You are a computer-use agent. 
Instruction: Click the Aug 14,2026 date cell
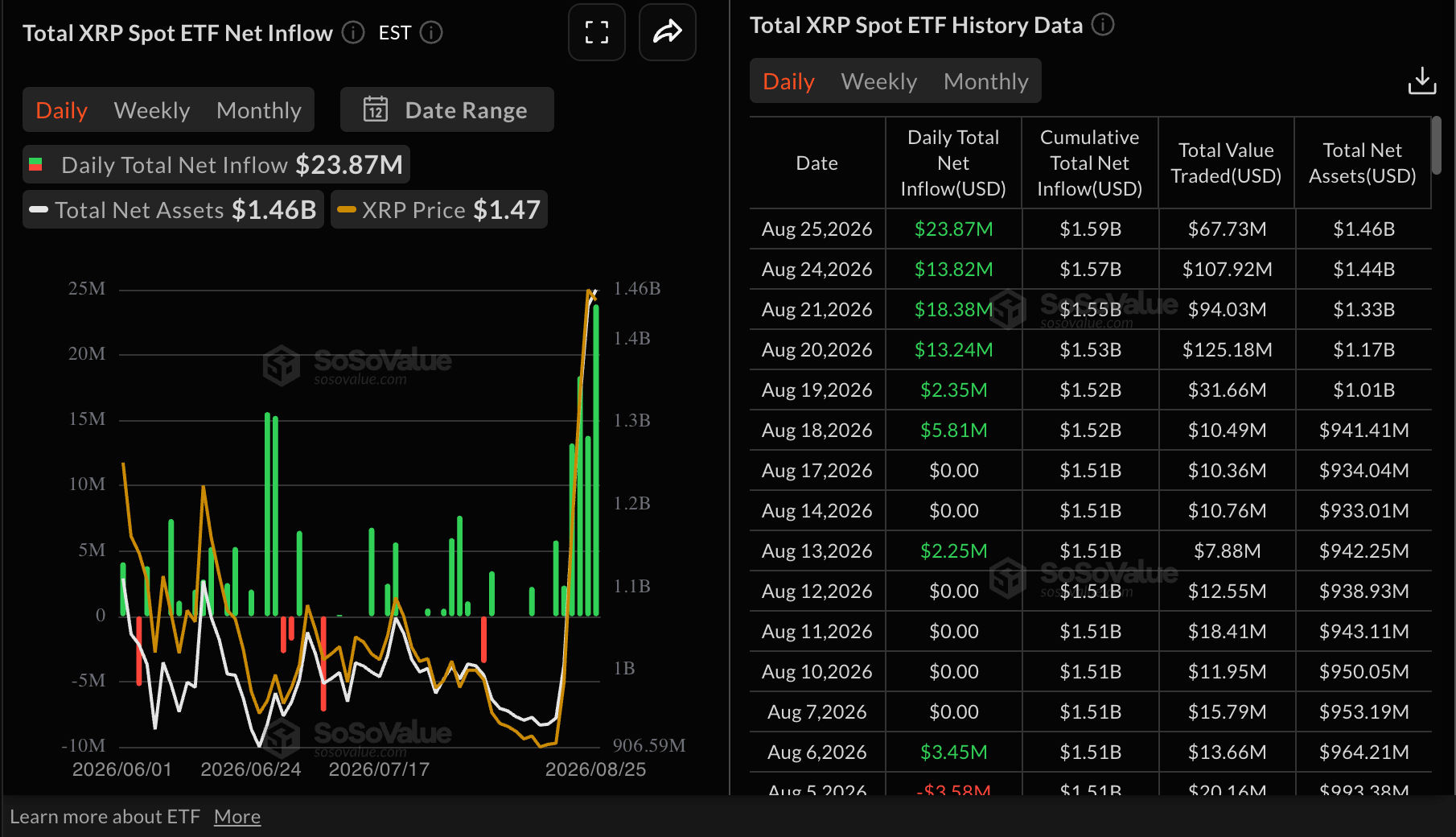[x=817, y=510]
